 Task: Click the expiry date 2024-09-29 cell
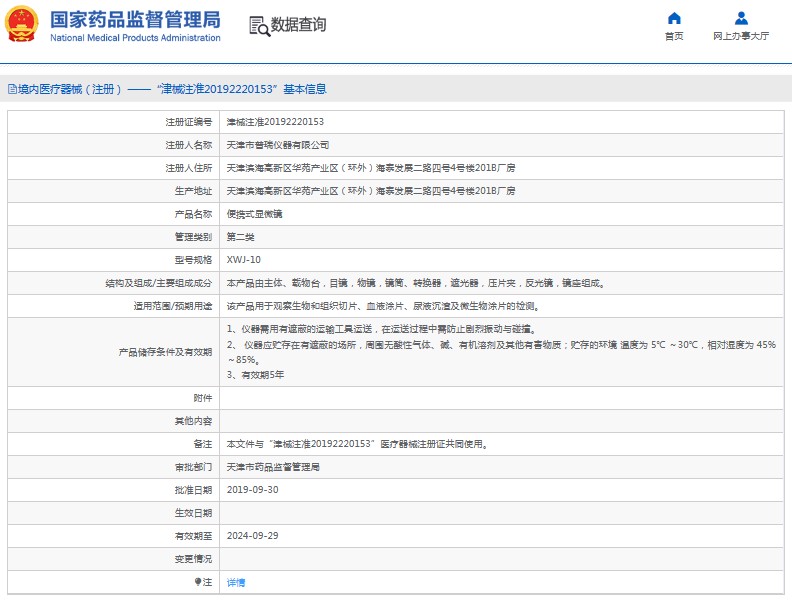click(252, 536)
